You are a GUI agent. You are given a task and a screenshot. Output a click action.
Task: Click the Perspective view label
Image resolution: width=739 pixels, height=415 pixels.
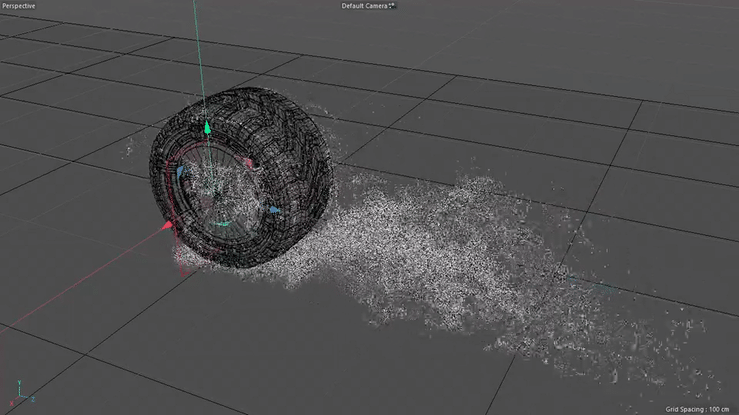pos(19,6)
